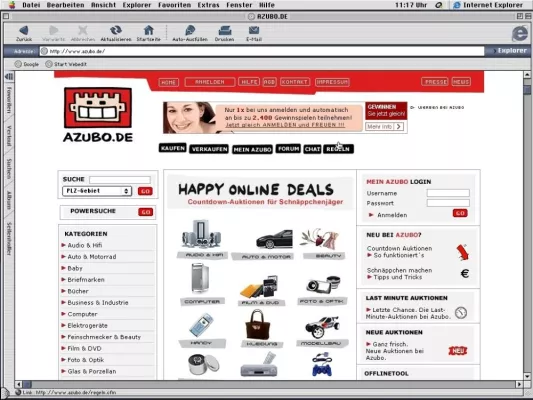The height and width of the screenshot is (400, 533).
Task: Click the KAUFEN navigation button
Action: 173,148
